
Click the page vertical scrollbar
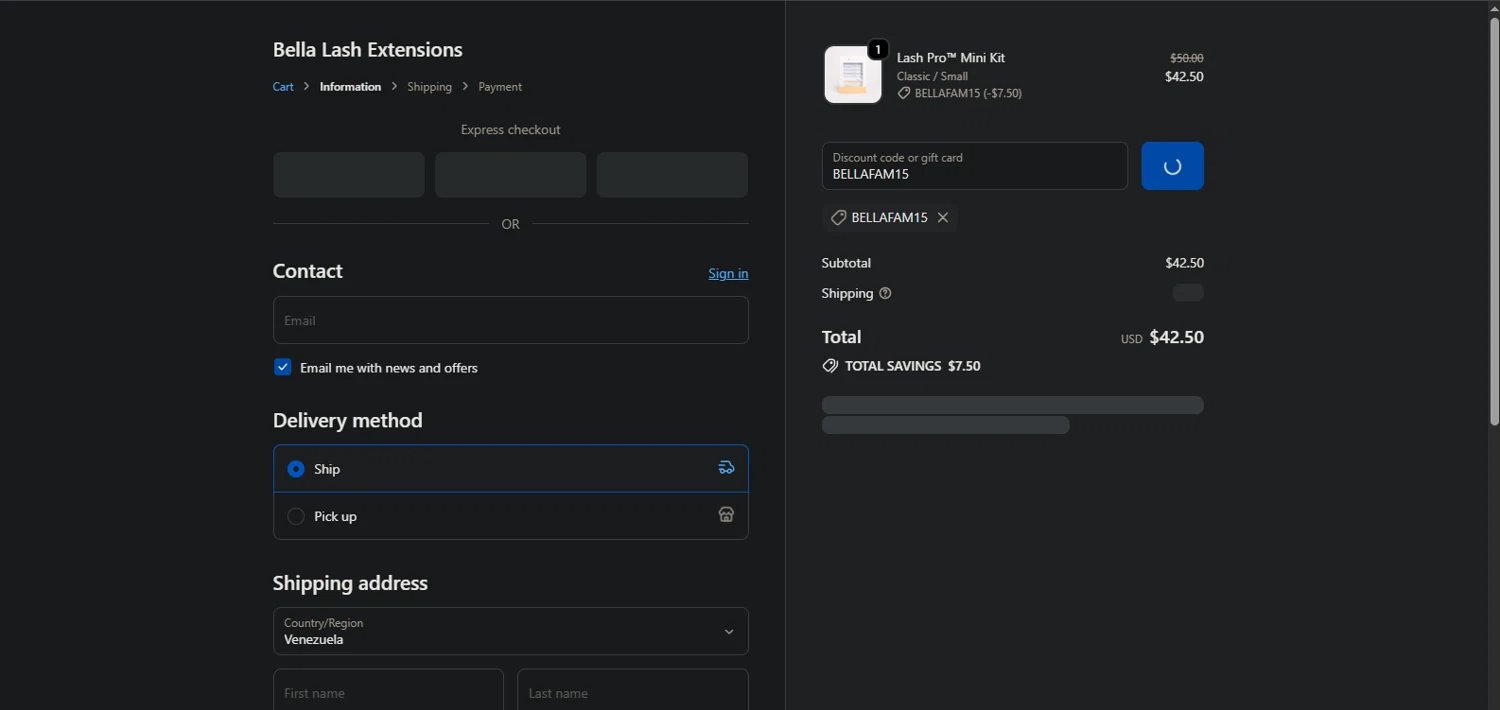point(1494,220)
